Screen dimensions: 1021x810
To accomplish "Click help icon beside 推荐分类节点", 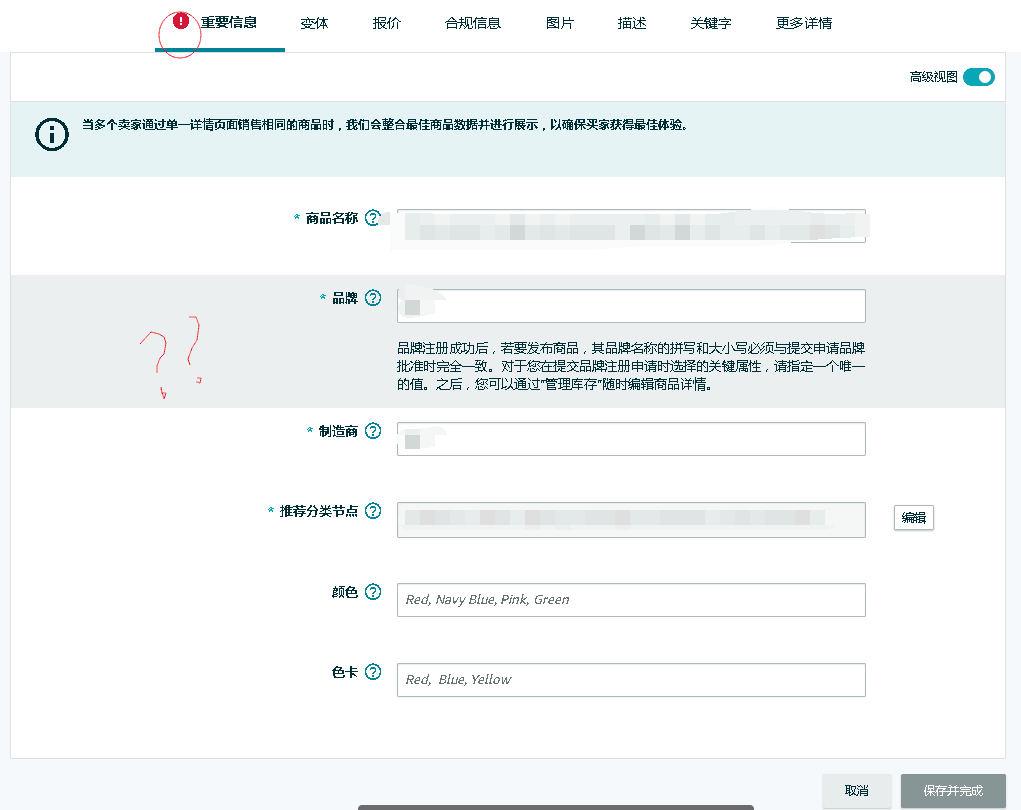I will (x=373, y=511).
